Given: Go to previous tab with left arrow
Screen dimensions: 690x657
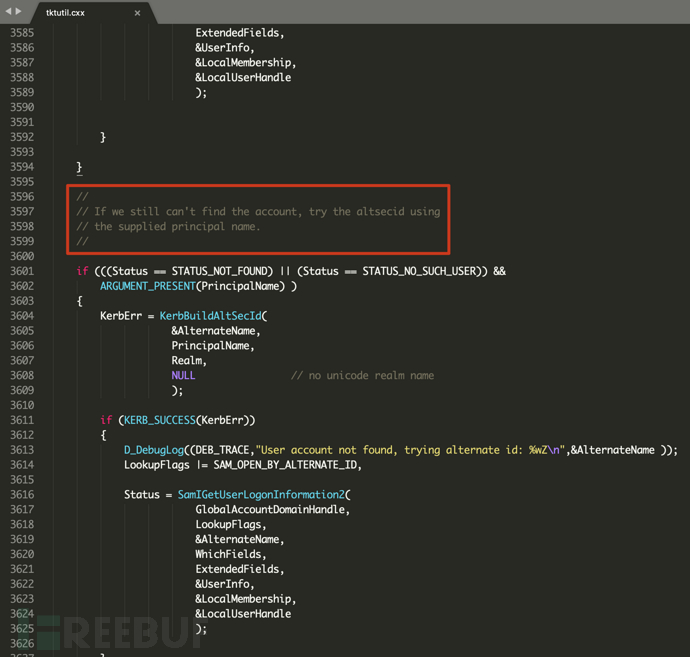Looking at the screenshot, I should point(8,11).
